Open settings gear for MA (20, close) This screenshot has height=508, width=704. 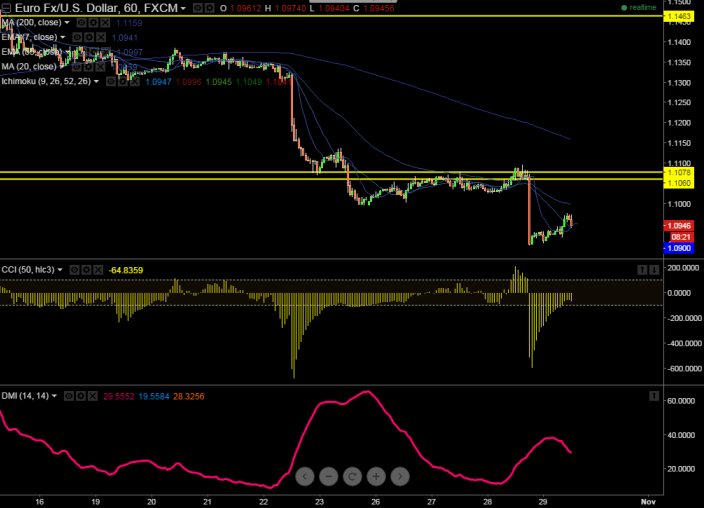pos(88,67)
